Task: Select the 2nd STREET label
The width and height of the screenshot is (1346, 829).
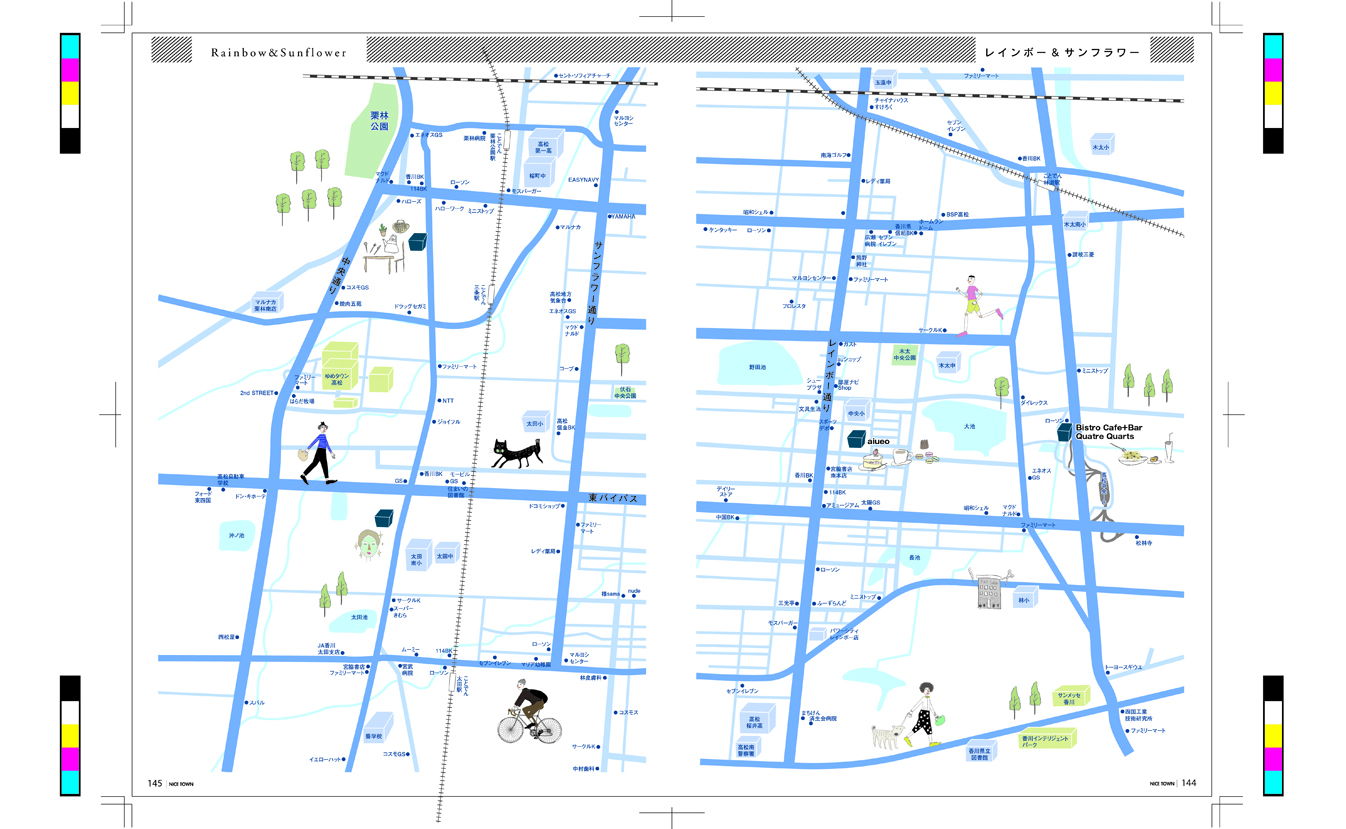Action: point(257,393)
